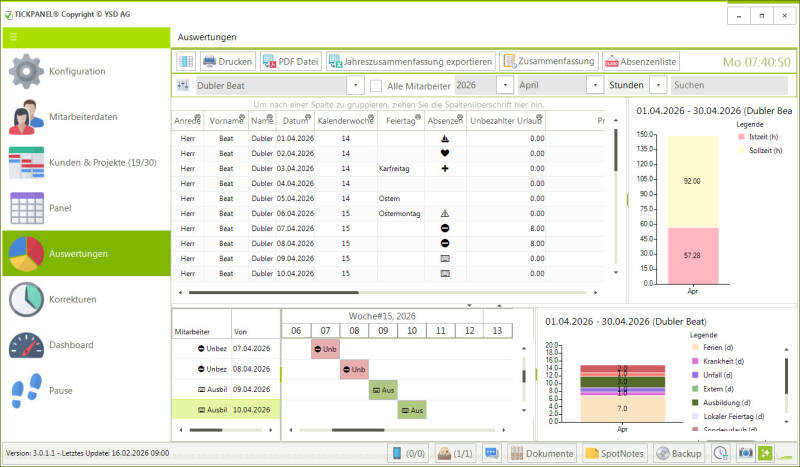Viewport: 800px width, 467px height.
Task: Open the Dubler Beat employee dropdown
Action: pyautogui.click(x=356, y=85)
